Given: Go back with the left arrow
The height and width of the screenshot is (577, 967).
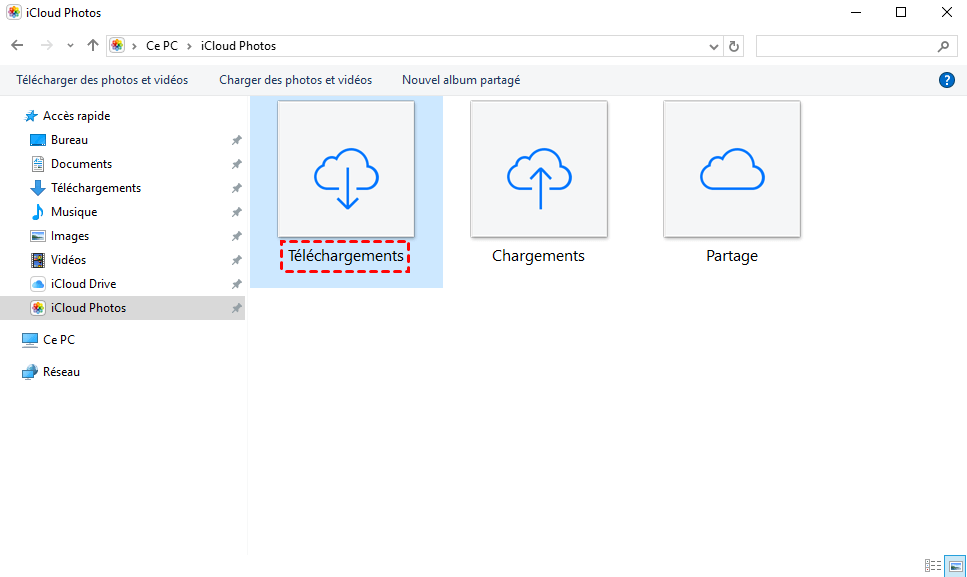Looking at the screenshot, I should (17, 46).
